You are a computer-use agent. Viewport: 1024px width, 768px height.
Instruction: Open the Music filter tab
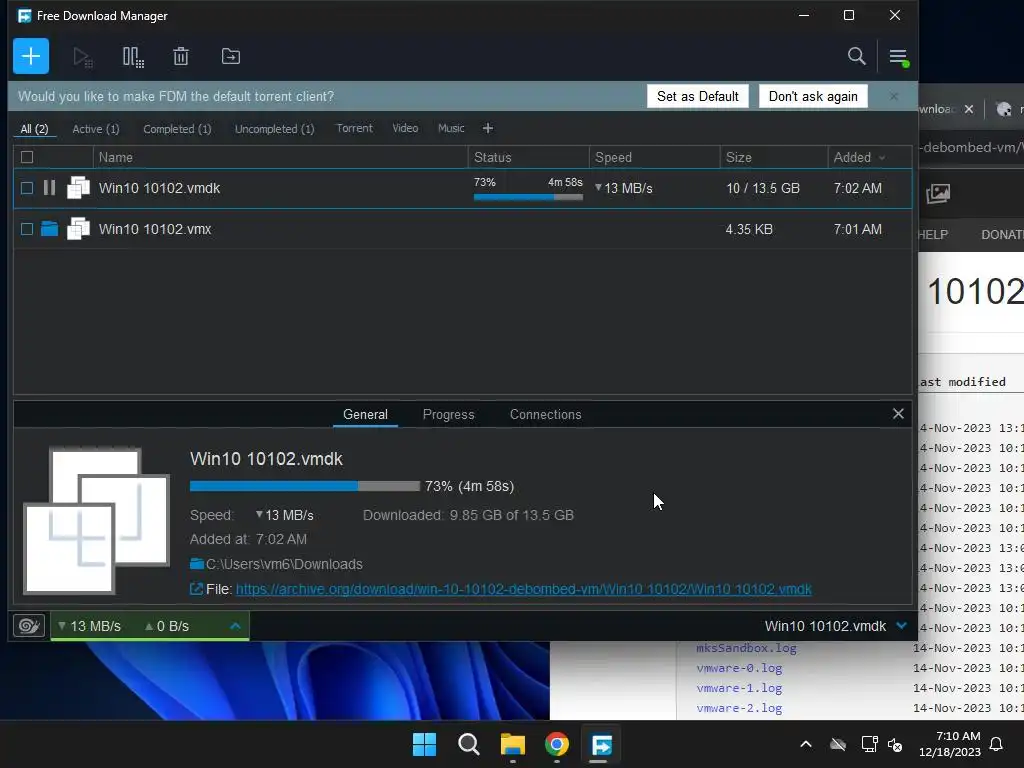pos(451,129)
